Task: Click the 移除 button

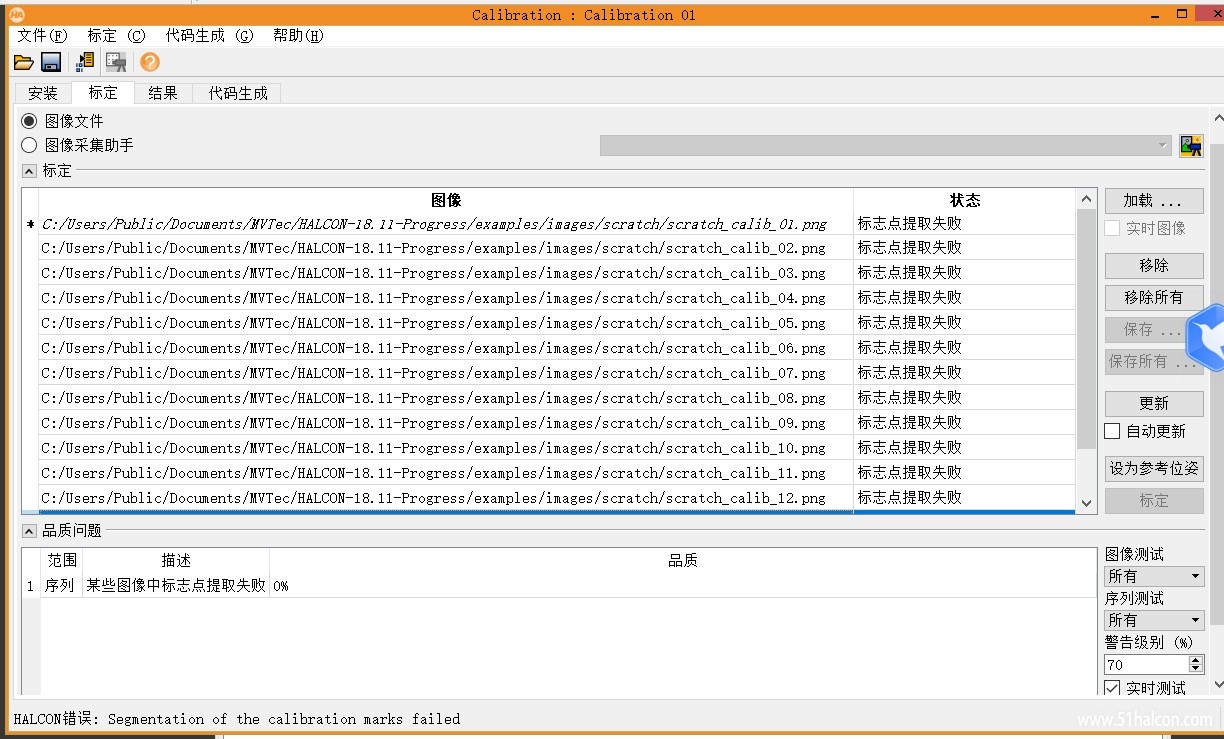Action: (x=1154, y=266)
